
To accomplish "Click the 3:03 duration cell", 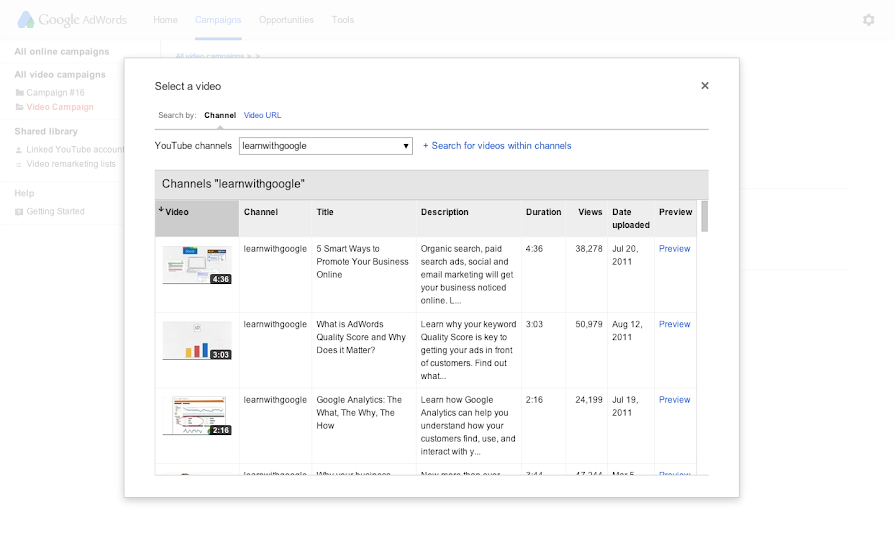I will pos(534,324).
